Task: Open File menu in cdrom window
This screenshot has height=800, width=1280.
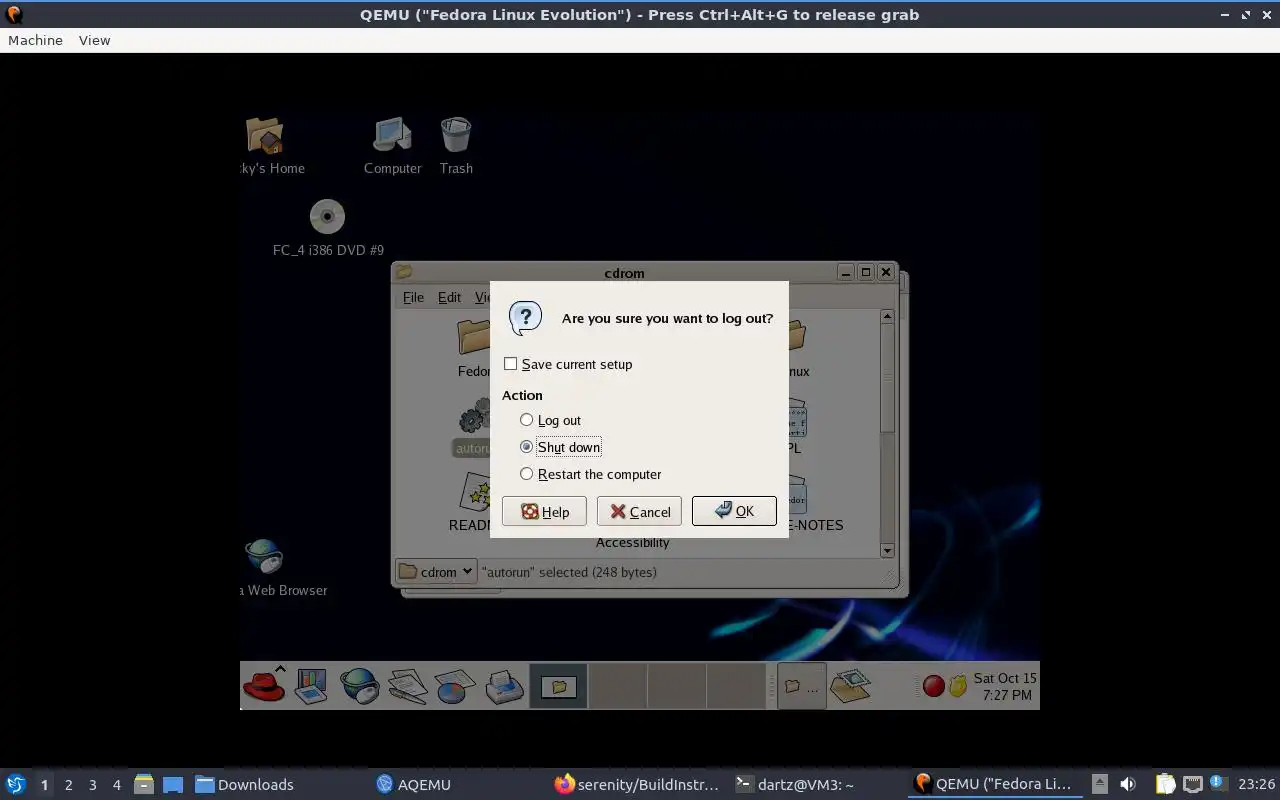Action: (413, 297)
